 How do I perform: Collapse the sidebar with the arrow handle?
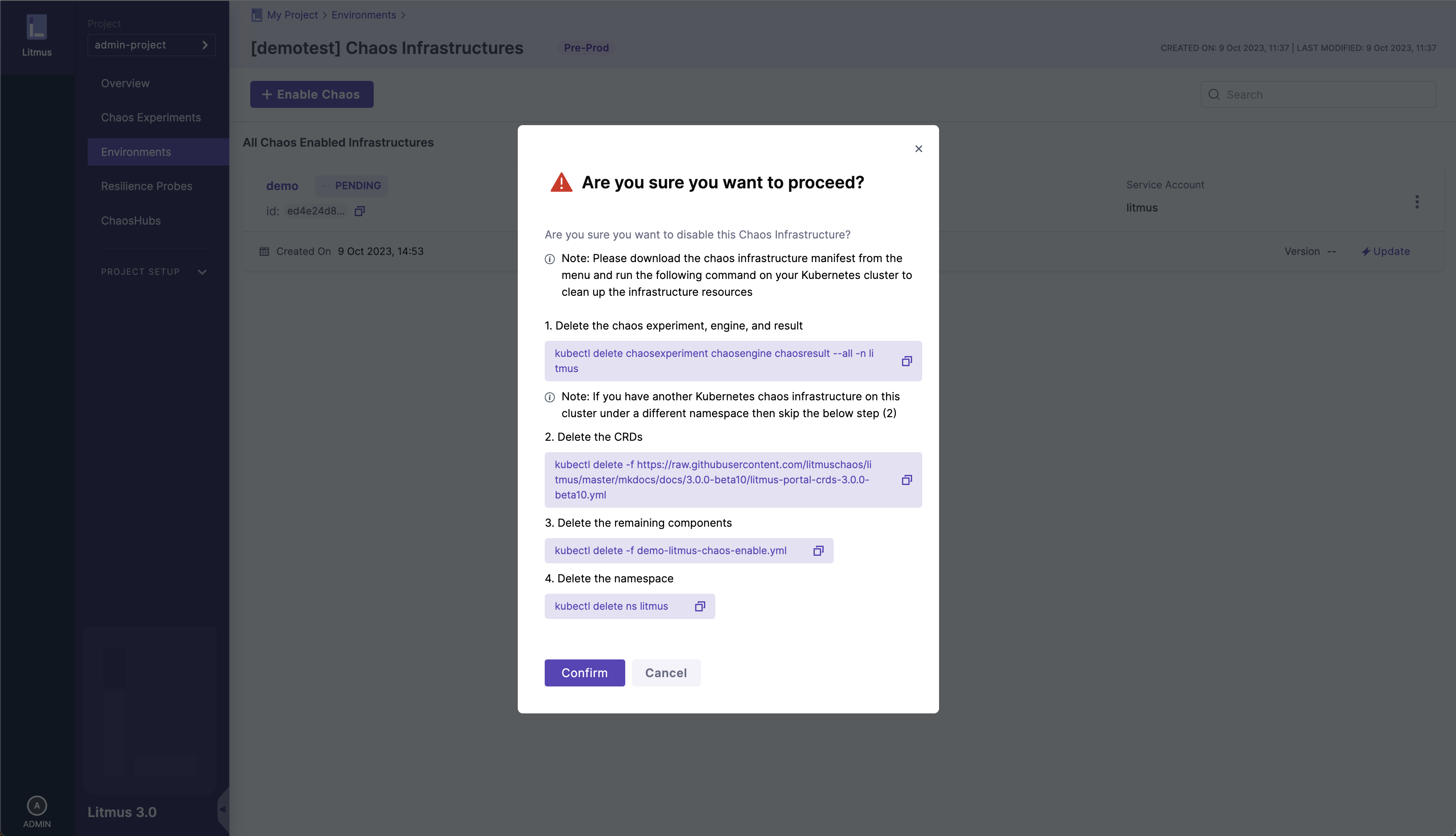point(223,809)
